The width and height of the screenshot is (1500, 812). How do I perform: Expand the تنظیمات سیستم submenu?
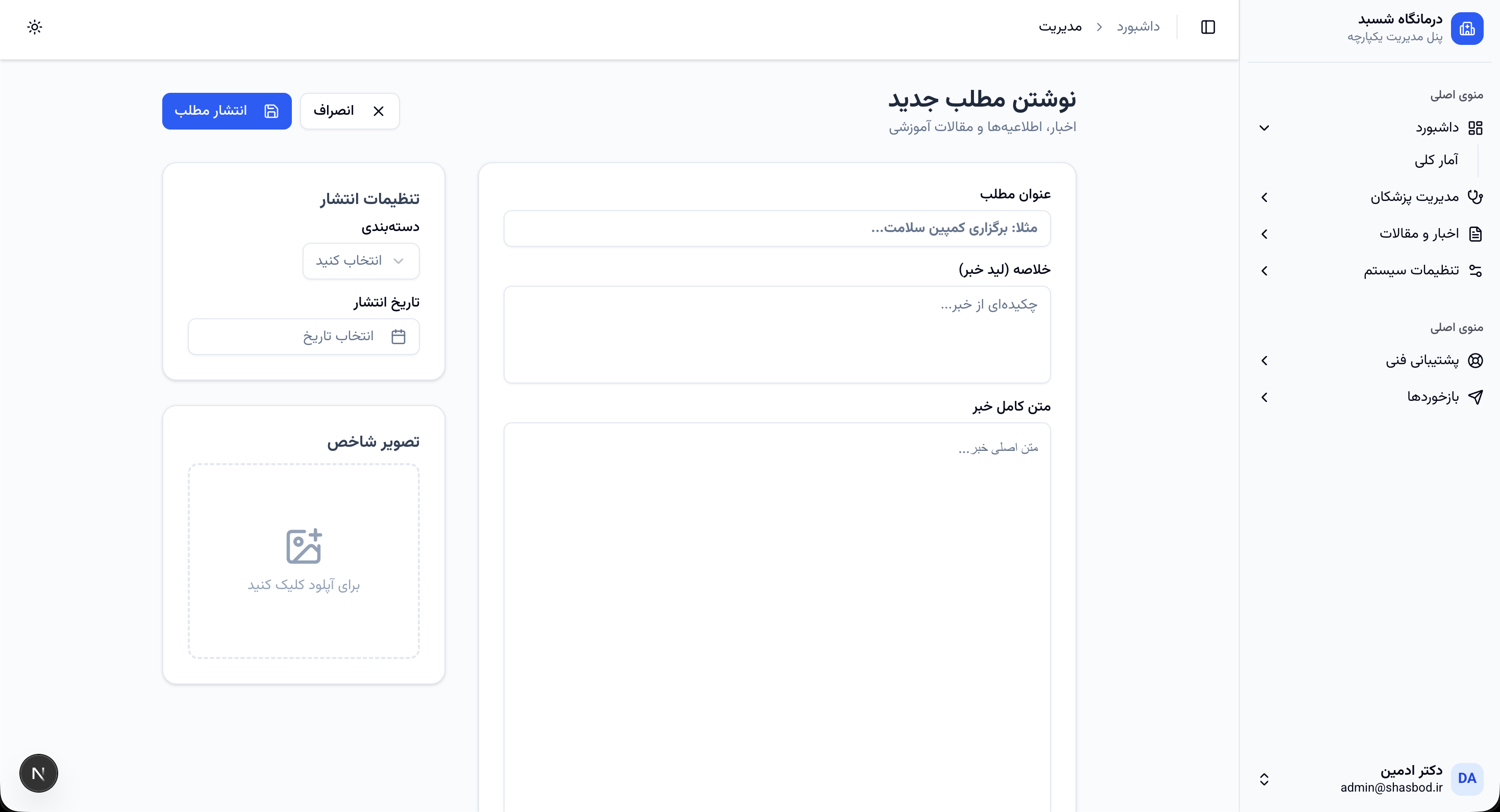[x=1264, y=271]
